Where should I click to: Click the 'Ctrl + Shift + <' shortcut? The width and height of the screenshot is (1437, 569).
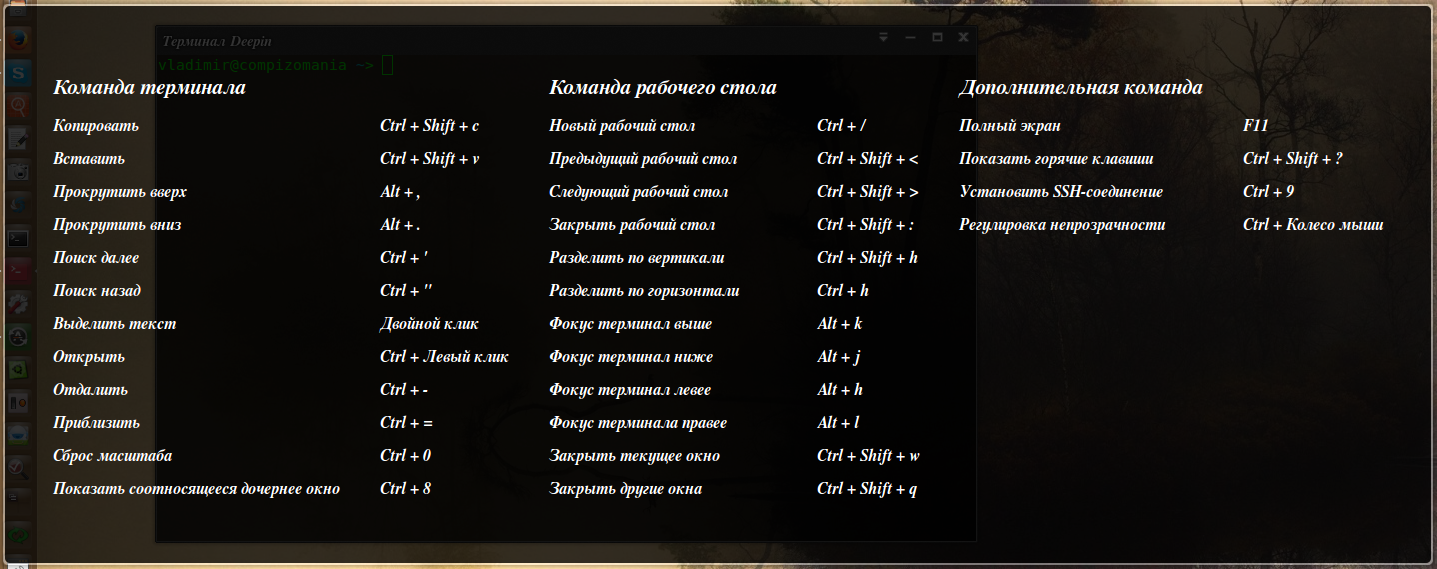pos(868,159)
